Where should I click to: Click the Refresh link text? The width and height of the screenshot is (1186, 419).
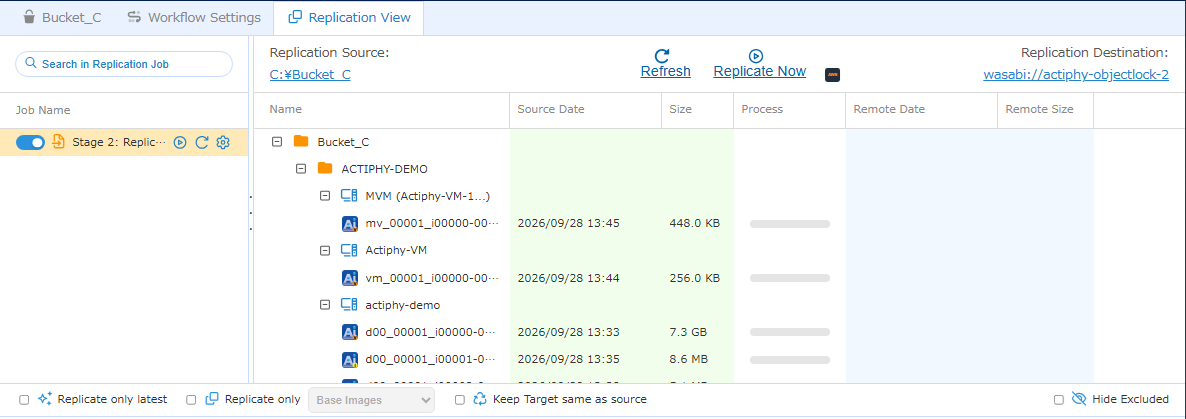[x=666, y=71]
